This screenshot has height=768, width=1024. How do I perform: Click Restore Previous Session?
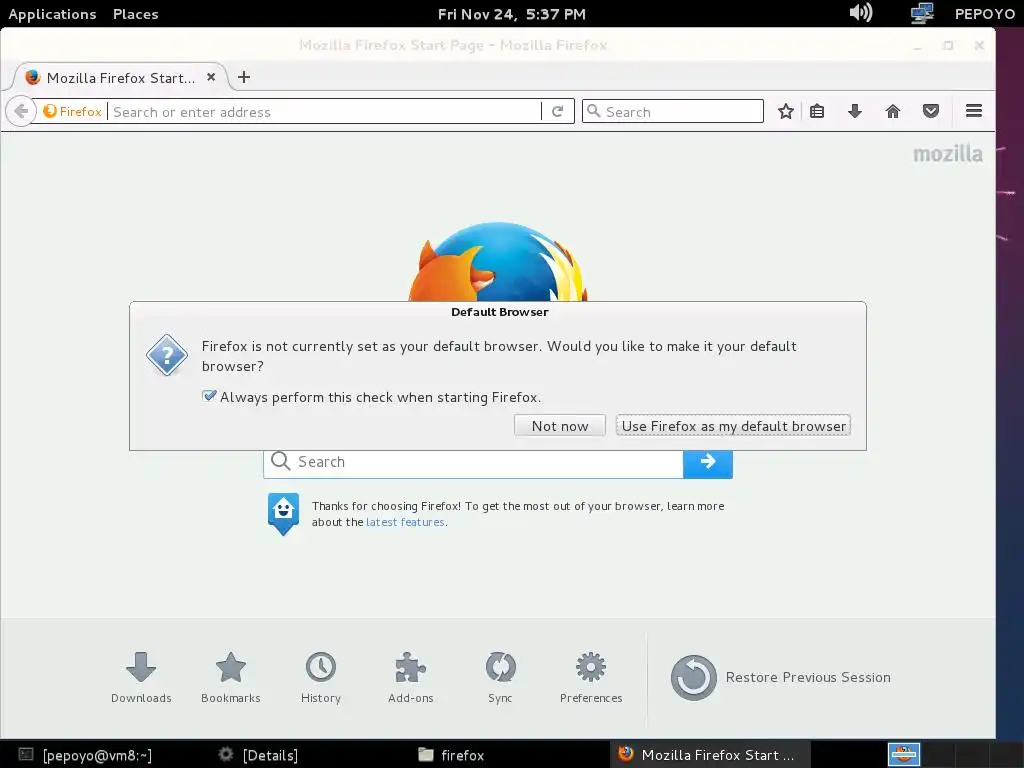(x=781, y=677)
